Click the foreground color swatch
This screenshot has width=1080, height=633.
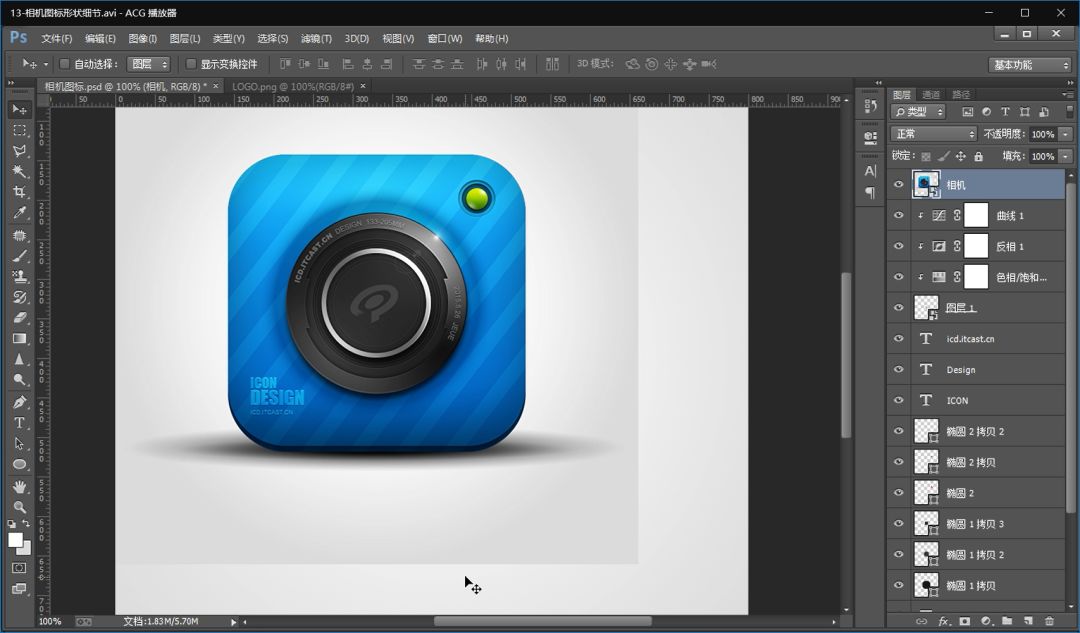click(x=15, y=540)
